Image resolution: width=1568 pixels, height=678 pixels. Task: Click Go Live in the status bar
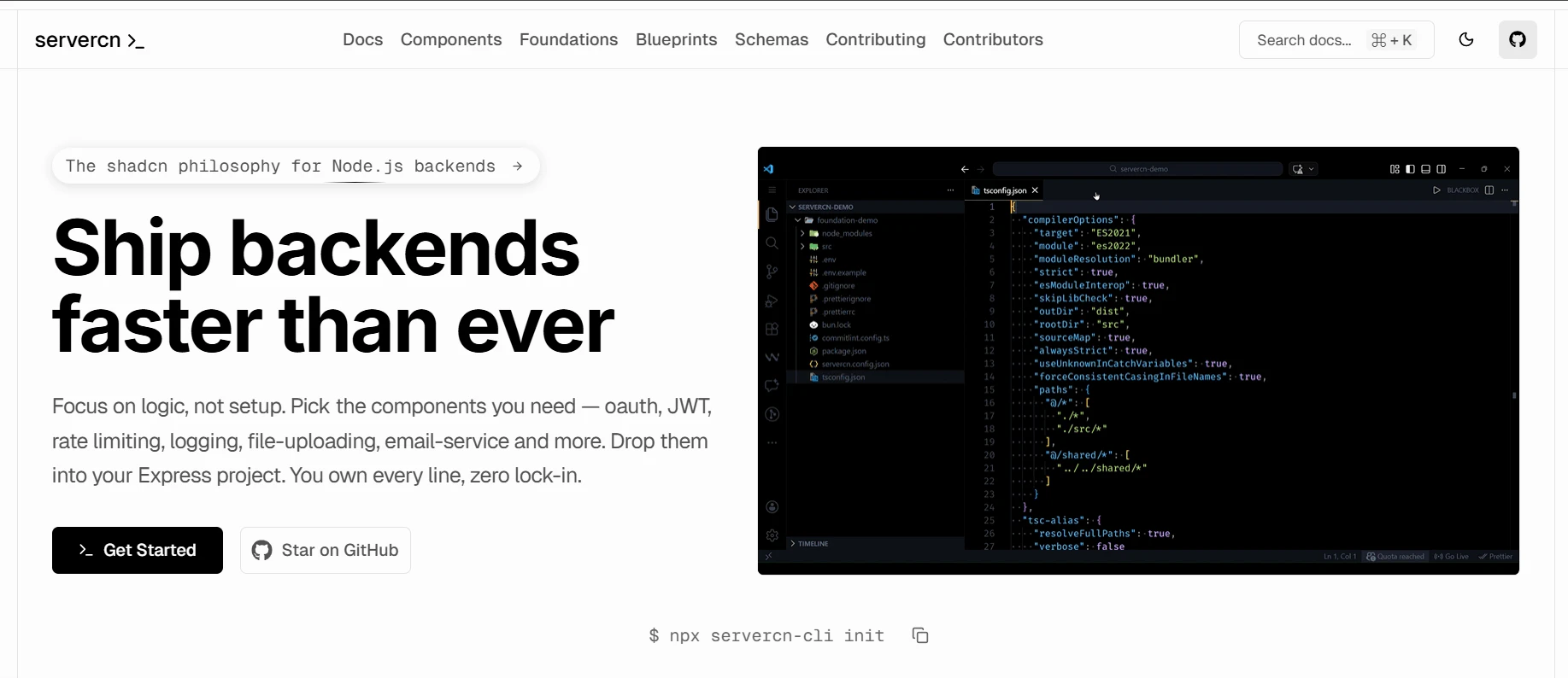click(x=1452, y=557)
